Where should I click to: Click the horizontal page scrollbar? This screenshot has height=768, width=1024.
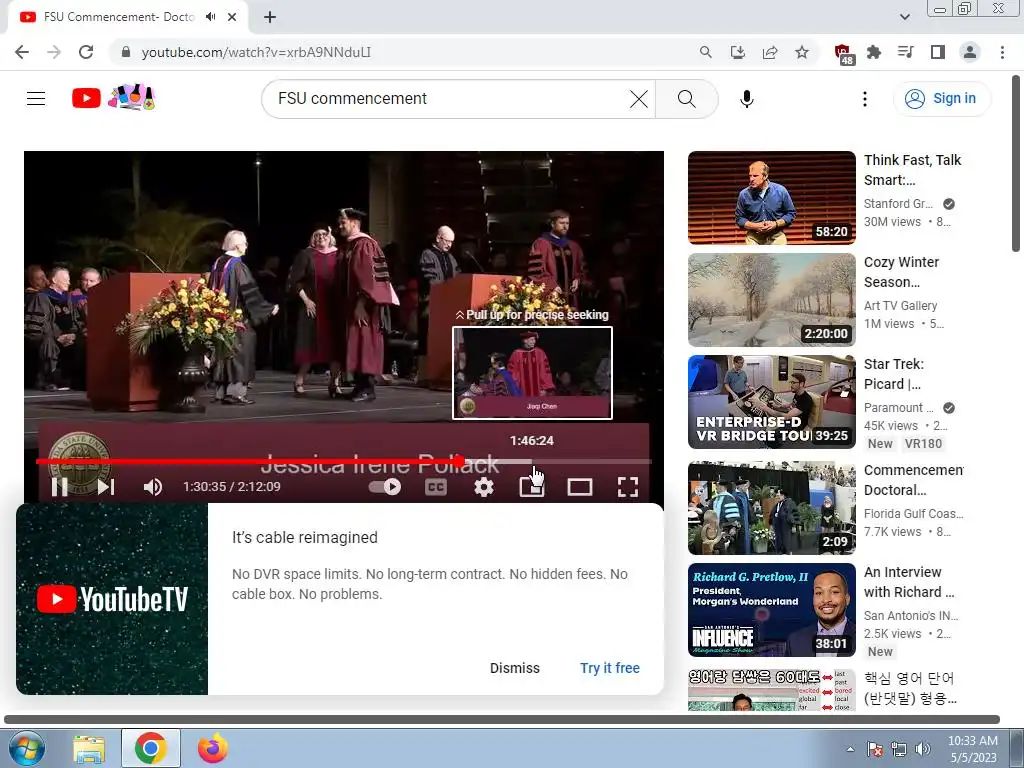click(502, 720)
